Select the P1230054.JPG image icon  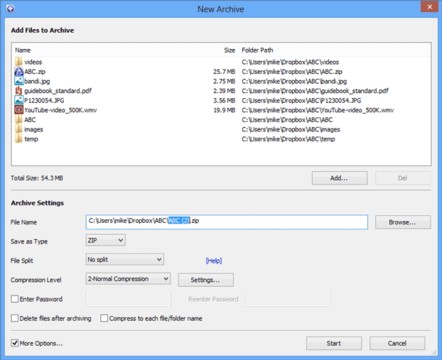19,100
